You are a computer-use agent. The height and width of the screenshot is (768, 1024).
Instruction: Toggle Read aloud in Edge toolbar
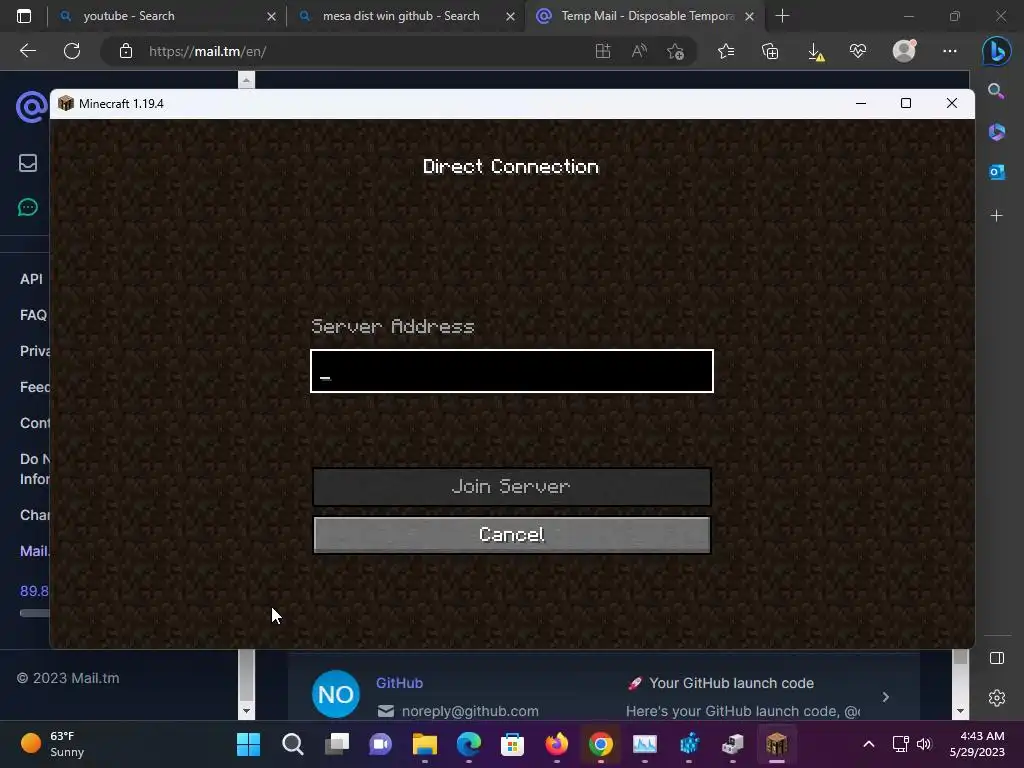pos(639,51)
